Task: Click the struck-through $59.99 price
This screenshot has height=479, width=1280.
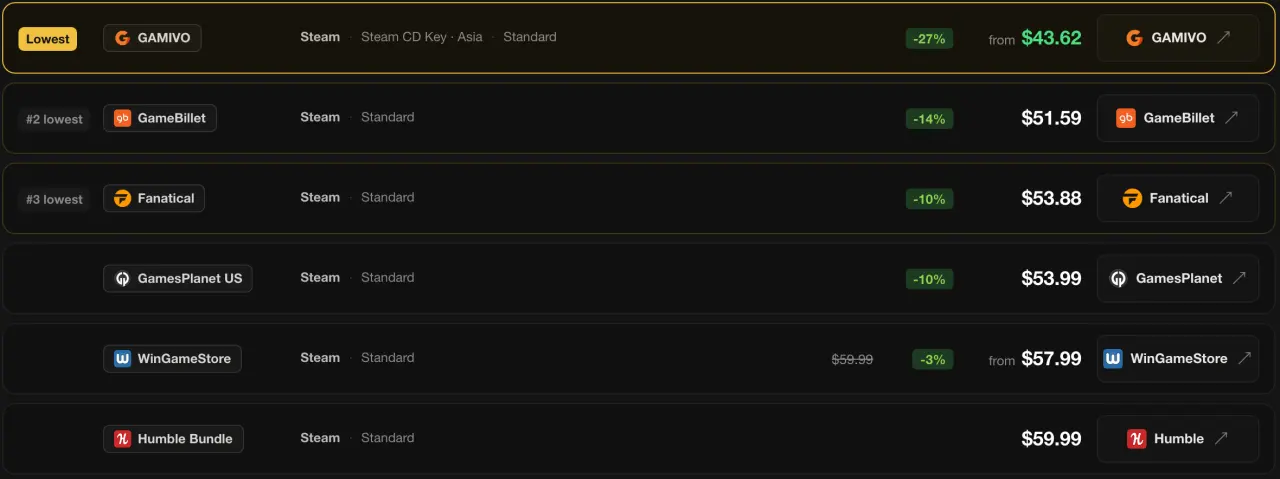Action: (853, 359)
